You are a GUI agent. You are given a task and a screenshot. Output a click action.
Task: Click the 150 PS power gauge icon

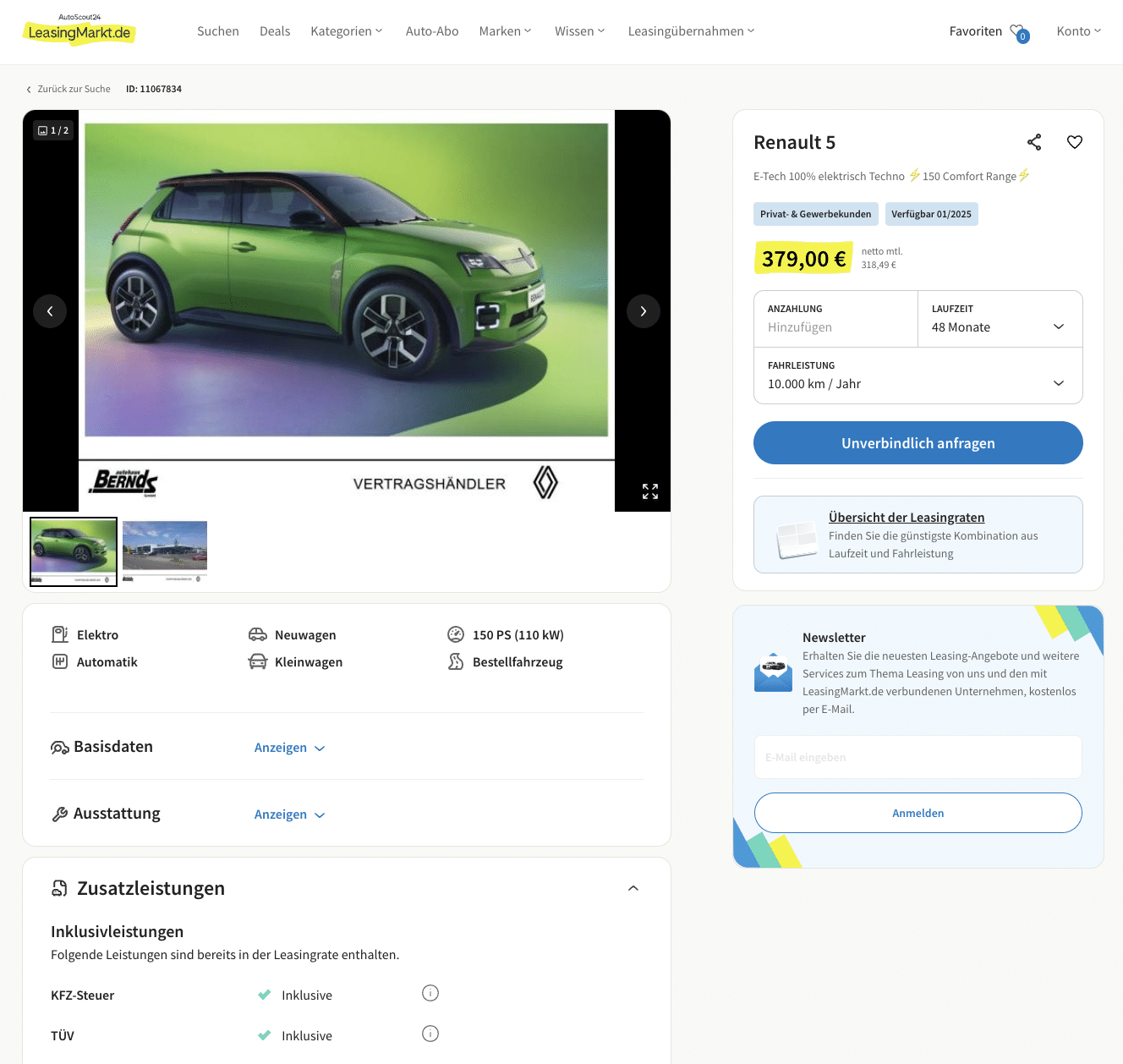coord(456,634)
